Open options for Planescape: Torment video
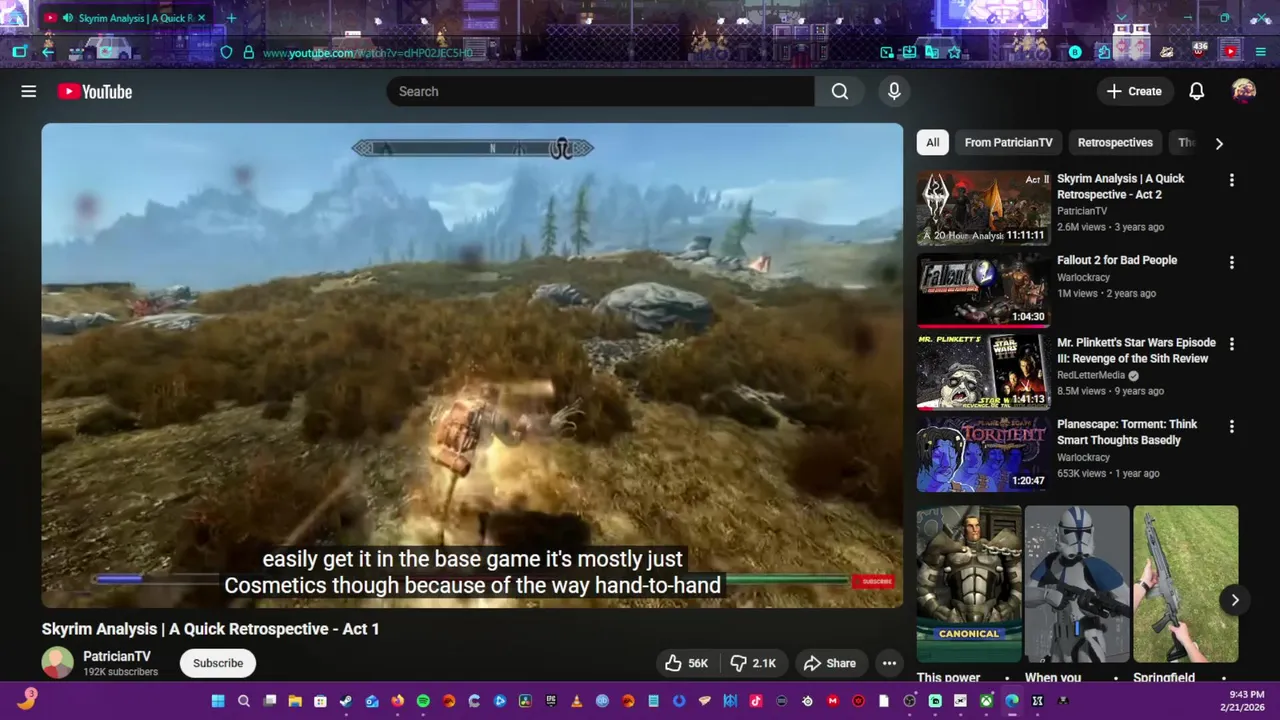 coord(1231,426)
